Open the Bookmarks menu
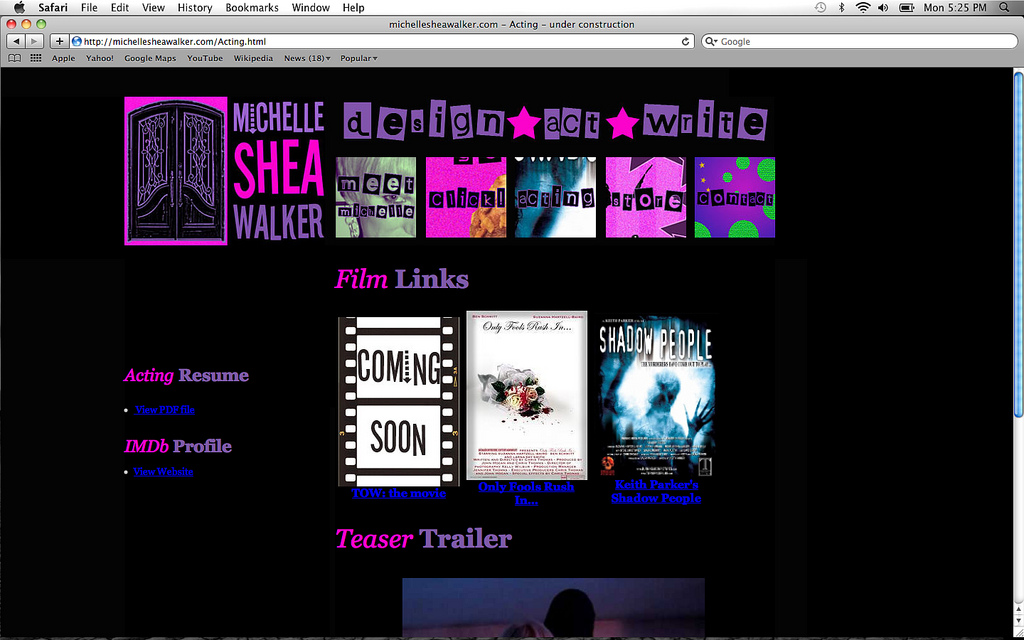 tap(251, 7)
